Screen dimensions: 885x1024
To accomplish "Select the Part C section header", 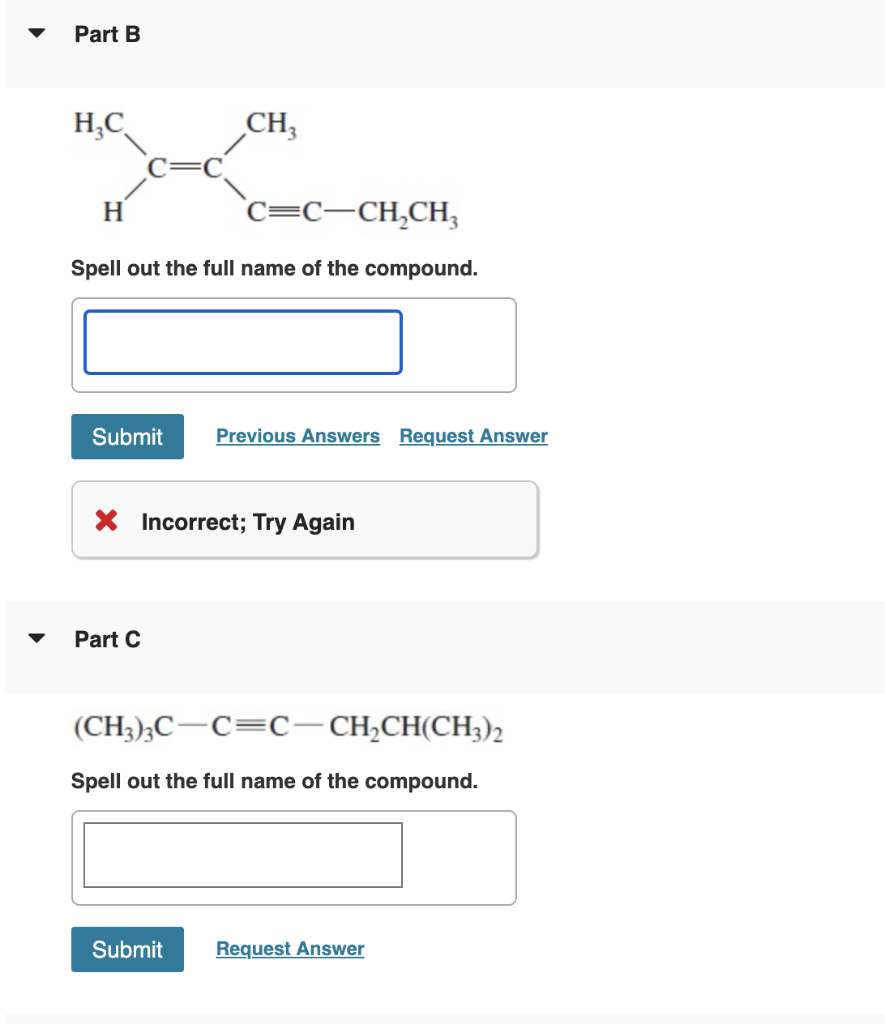I will click(x=108, y=638).
